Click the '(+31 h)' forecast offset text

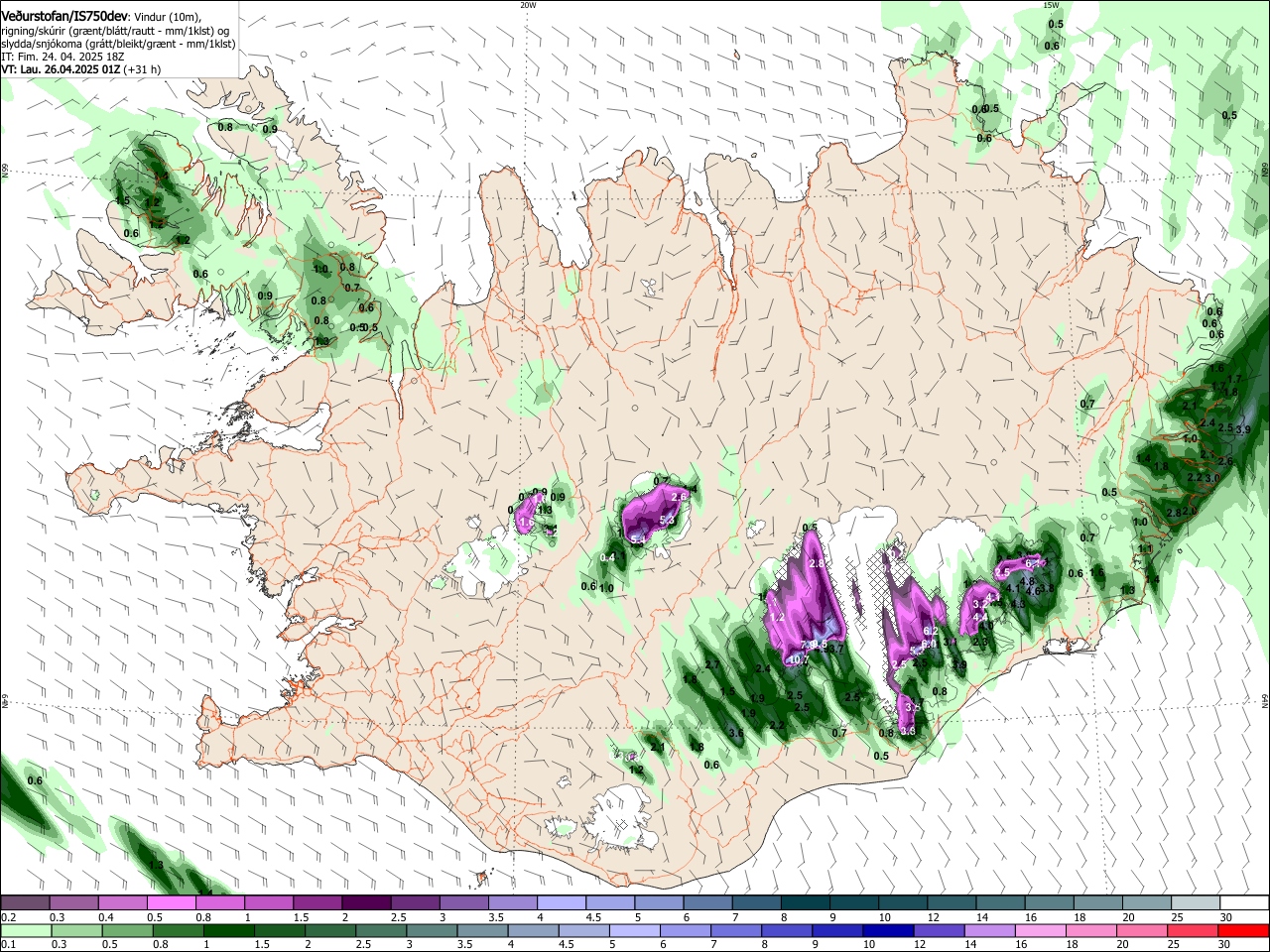point(143,69)
